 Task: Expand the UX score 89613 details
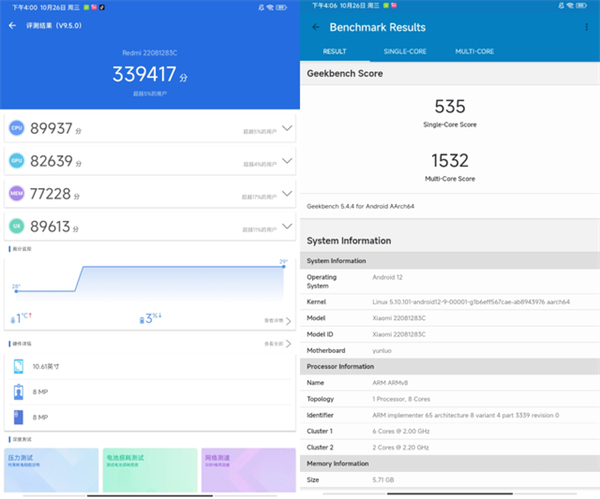click(287, 227)
